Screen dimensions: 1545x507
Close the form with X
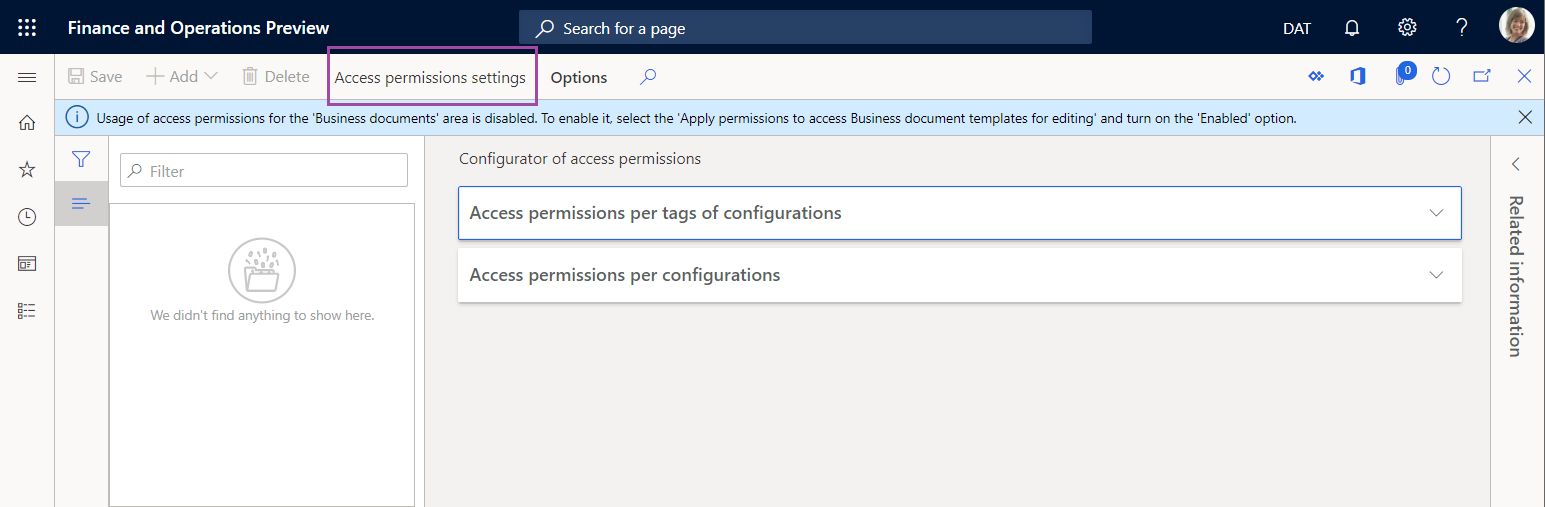1525,77
